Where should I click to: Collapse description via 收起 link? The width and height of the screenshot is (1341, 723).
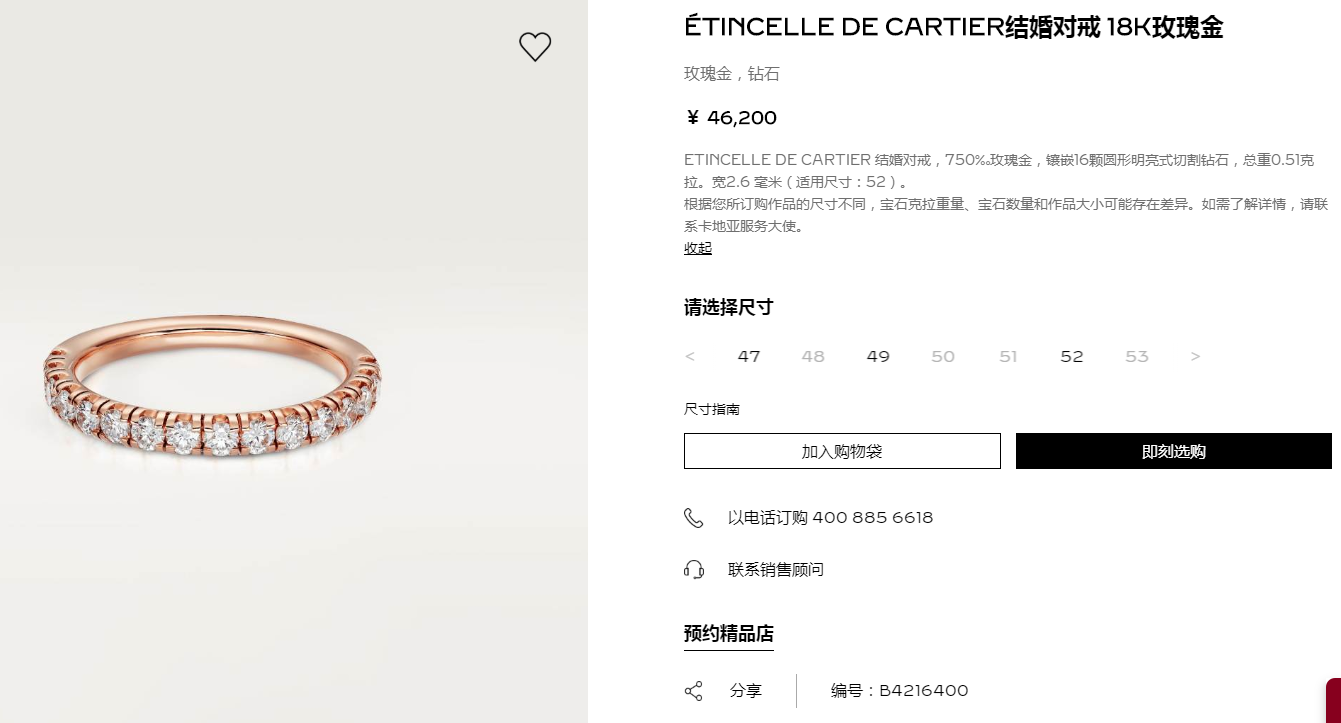coord(698,248)
